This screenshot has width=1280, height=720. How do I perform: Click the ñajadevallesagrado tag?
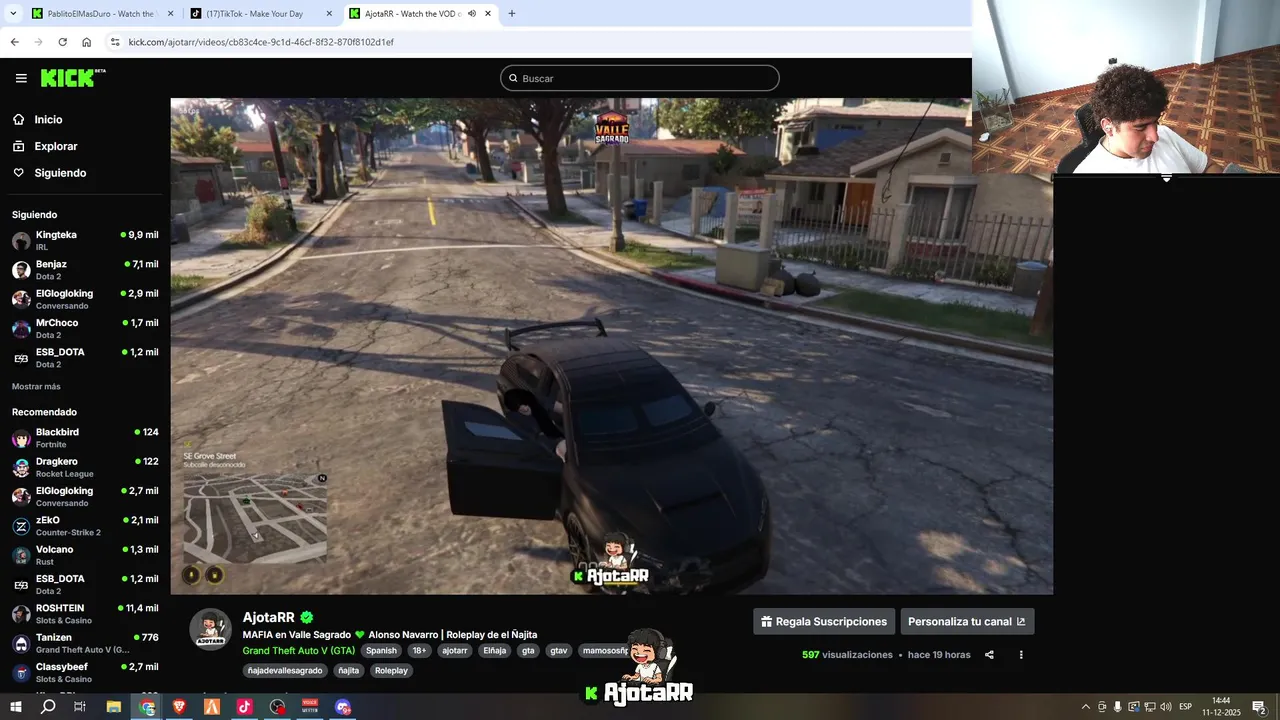[285, 671]
